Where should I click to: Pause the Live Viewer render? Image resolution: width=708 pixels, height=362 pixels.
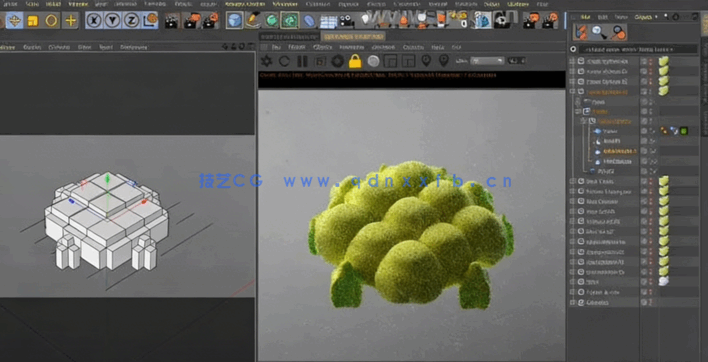(302, 61)
